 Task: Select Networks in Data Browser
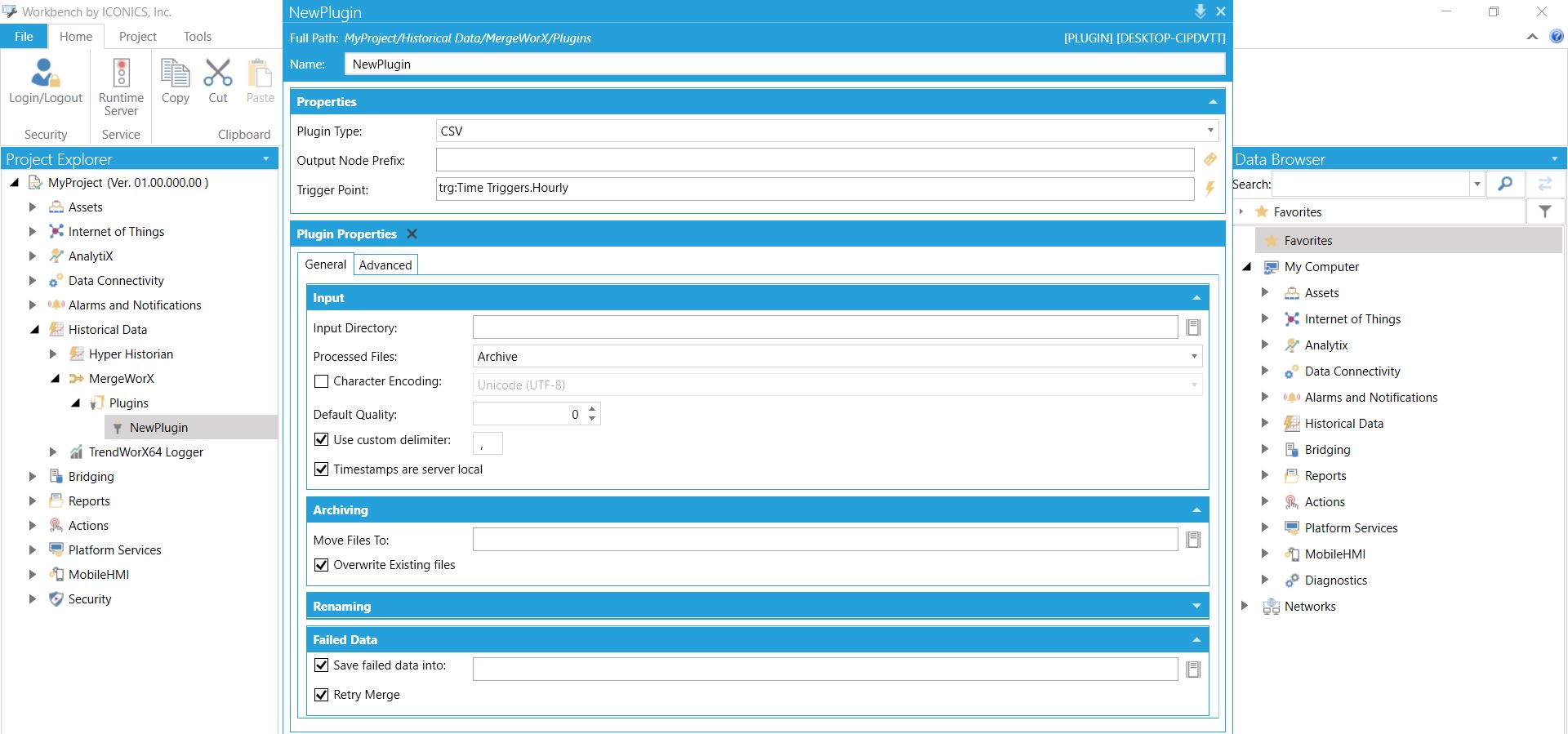tap(1309, 607)
